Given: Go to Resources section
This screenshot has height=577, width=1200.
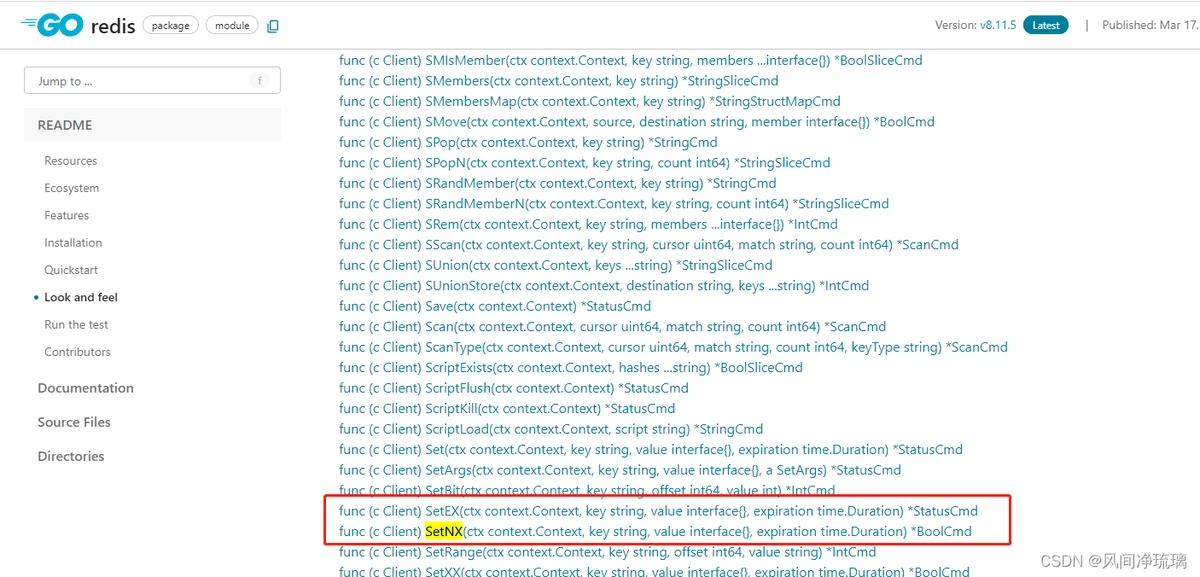Looking at the screenshot, I should [x=71, y=161].
